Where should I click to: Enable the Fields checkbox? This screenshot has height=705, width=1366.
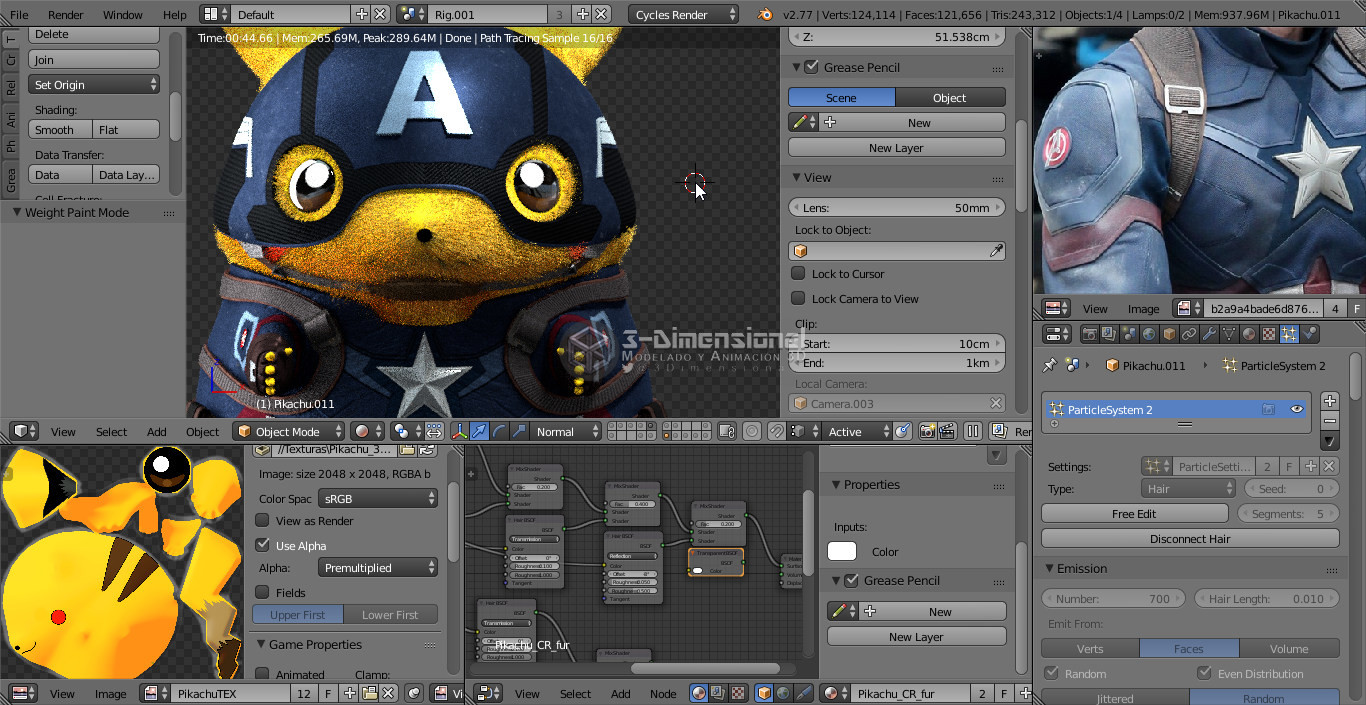262,592
